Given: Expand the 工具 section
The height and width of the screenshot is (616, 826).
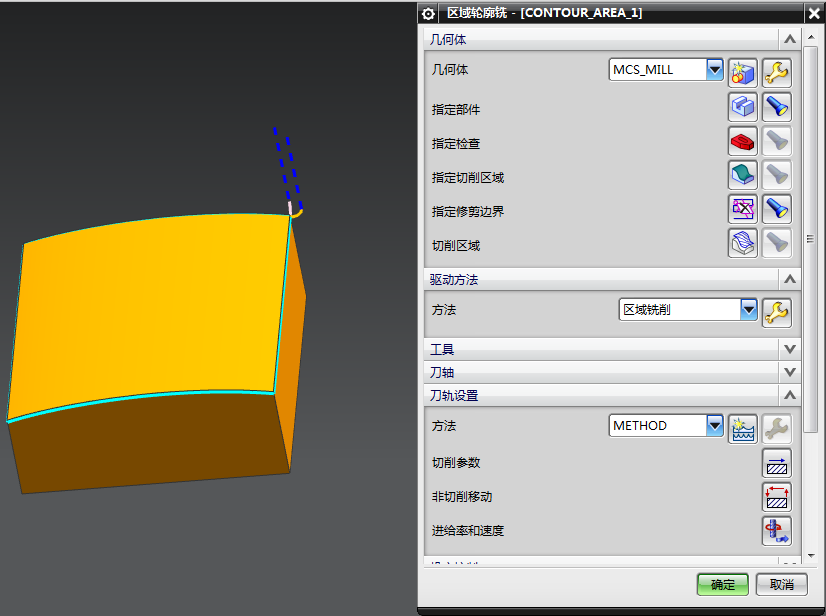Looking at the screenshot, I should tap(790, 349).
